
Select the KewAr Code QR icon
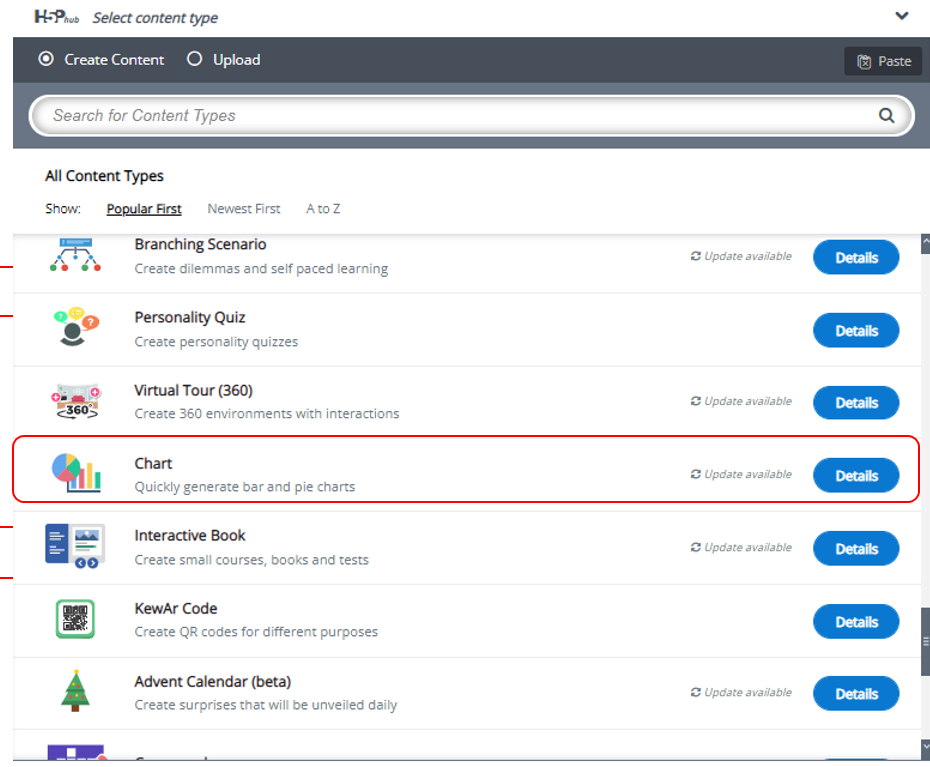(75, 620)
